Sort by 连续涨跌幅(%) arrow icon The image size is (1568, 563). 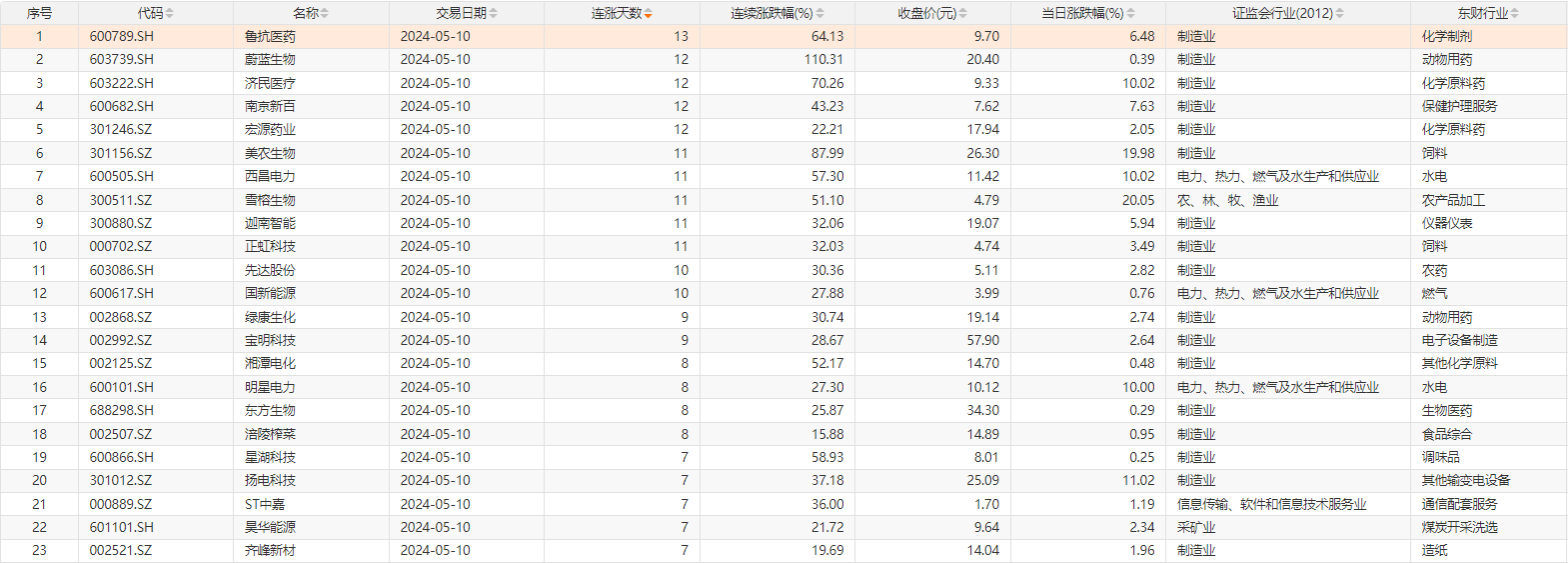[x=820, y=13]
